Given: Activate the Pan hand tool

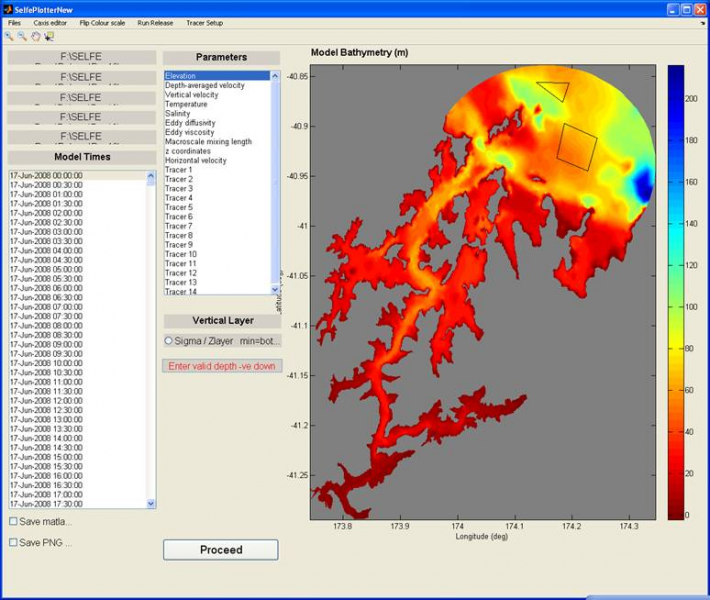Looking at the screenshot, I should pyautogui.click(x=35, y=36).
